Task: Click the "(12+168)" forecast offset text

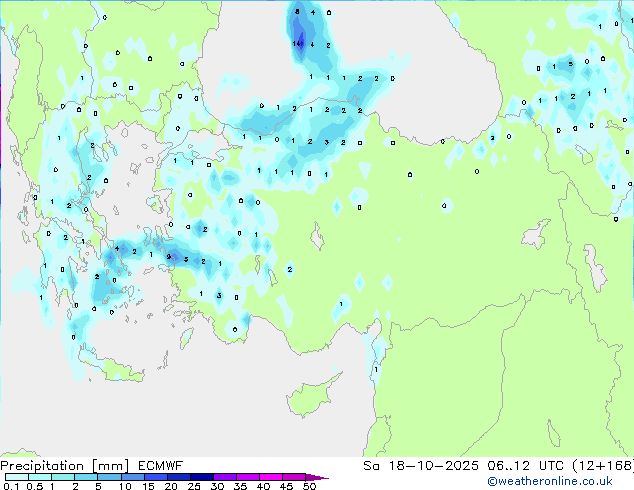Action: click(x=603, y=466)
